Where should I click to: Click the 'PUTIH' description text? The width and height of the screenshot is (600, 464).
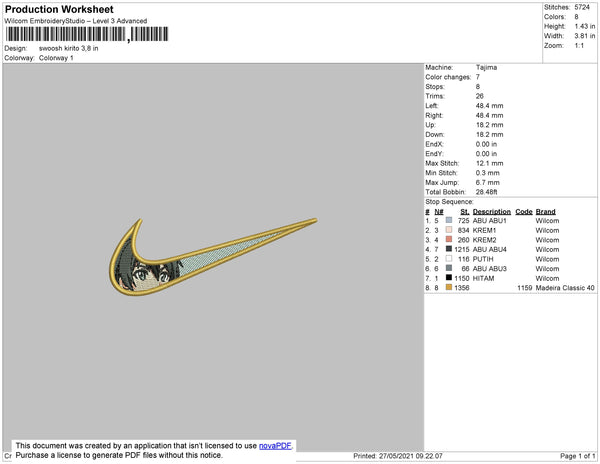point(483,259)
